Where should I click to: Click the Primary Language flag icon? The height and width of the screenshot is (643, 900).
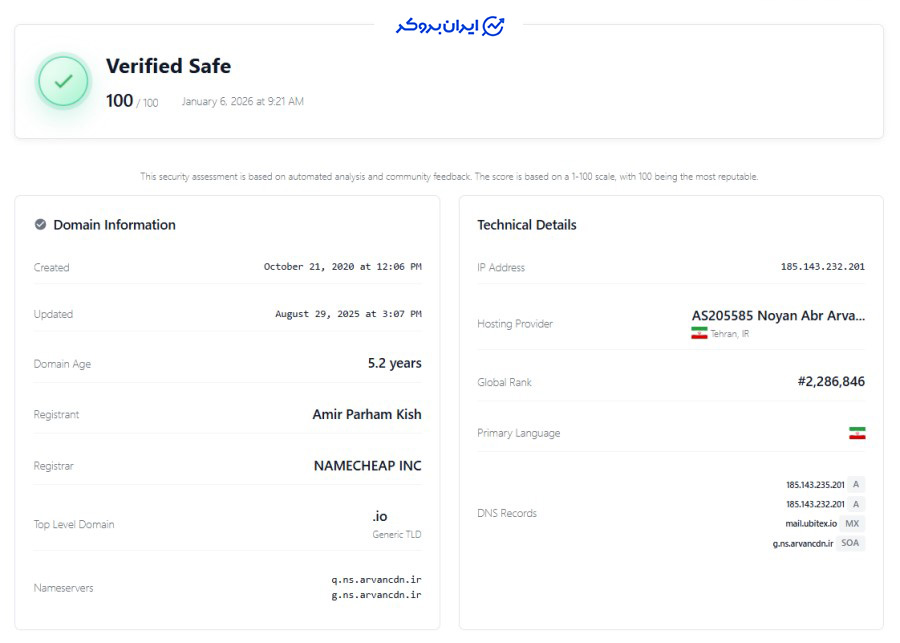(x=857, y=433)
